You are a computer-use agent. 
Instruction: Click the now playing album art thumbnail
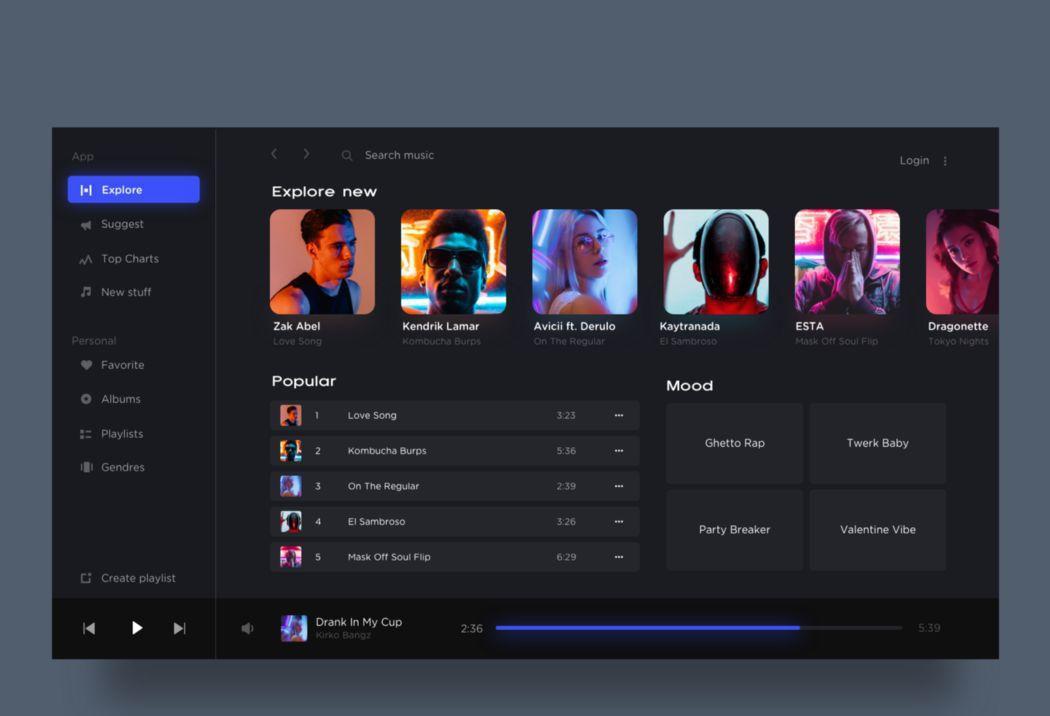click(294, 628)
